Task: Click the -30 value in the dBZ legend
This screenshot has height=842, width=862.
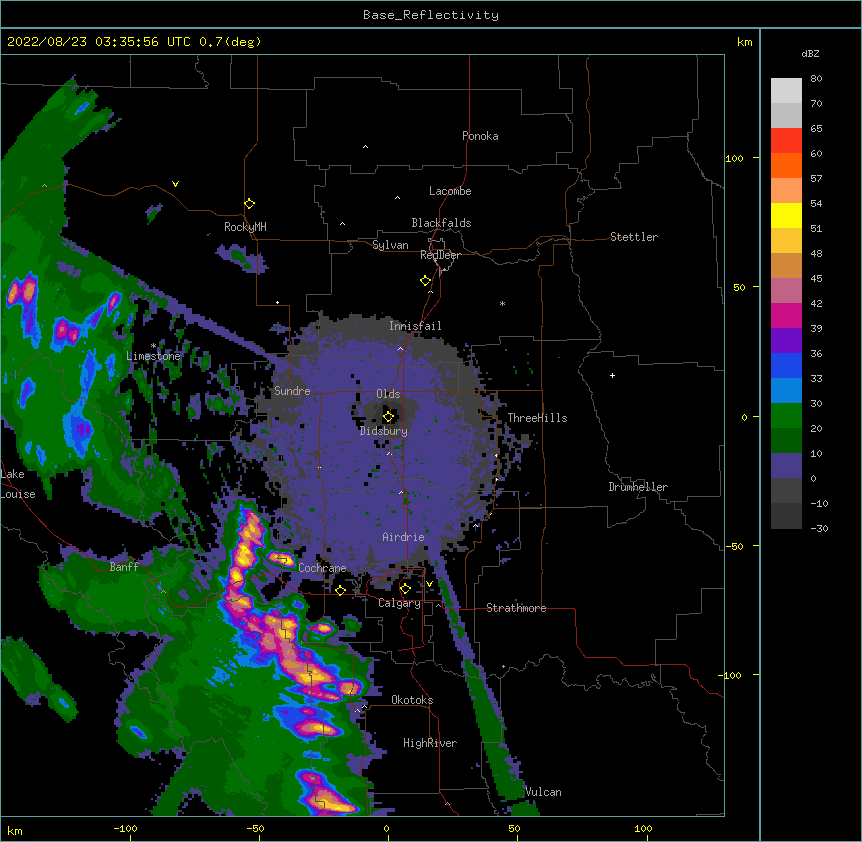Action: (819, 528)
